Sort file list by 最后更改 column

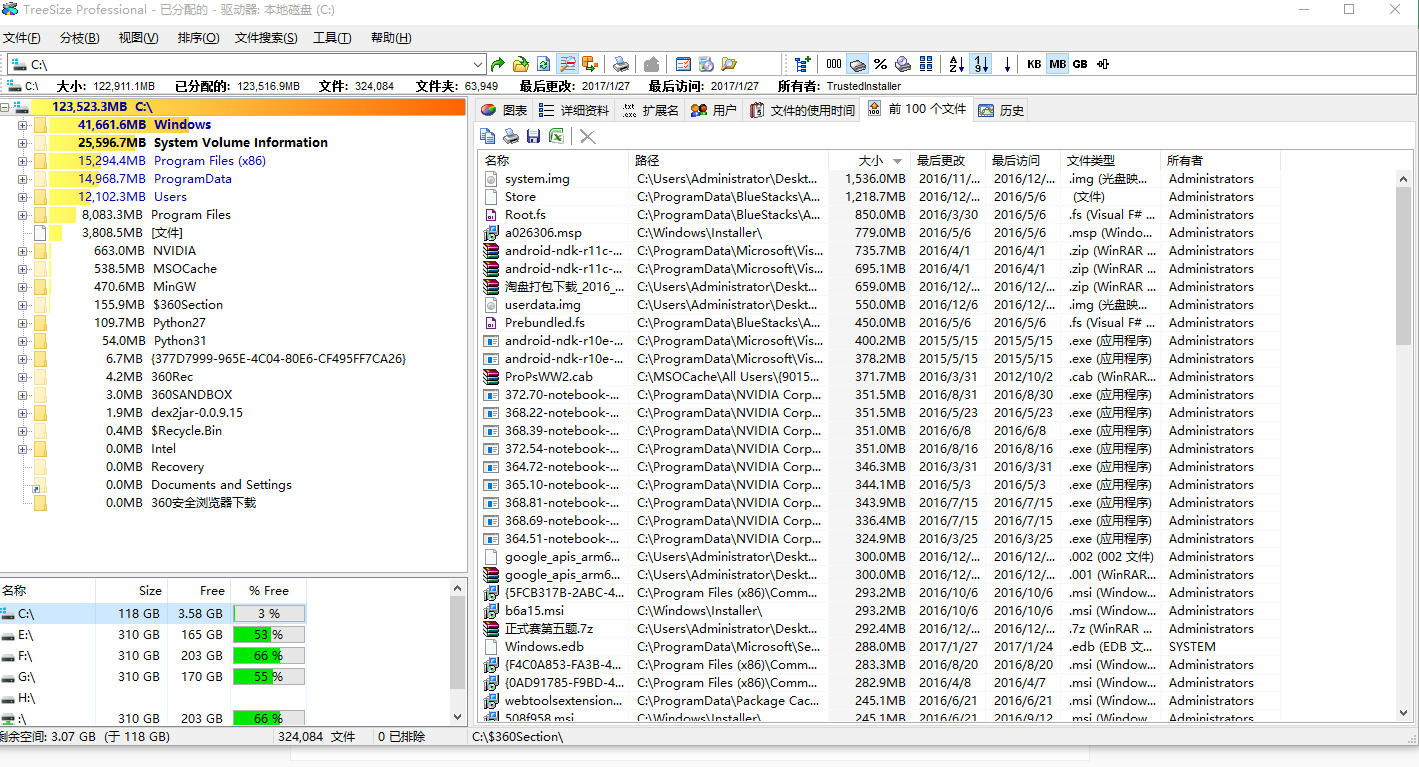coord(949,160)
